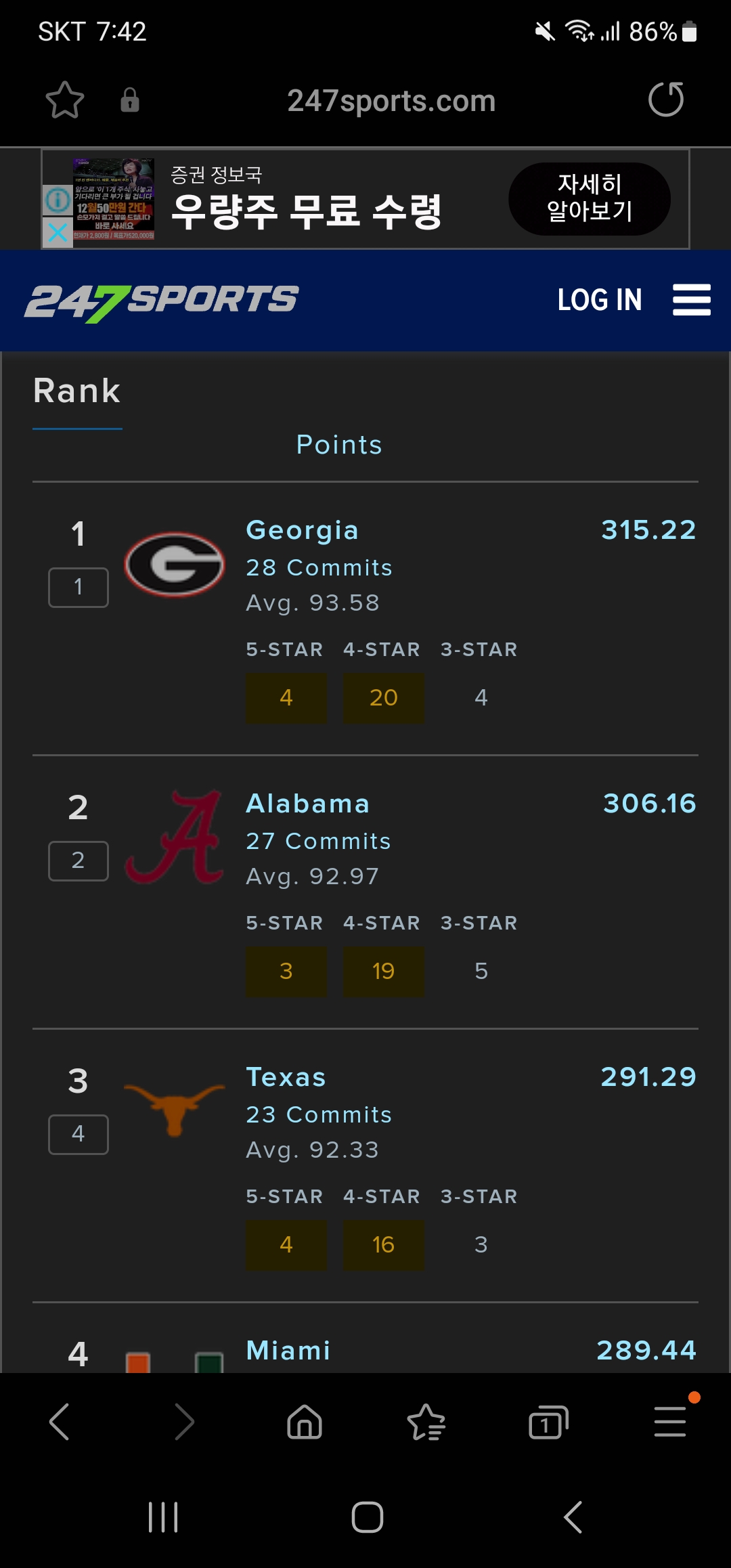
Task: Sort by the Points column header
Action: pyautogui.click(x=339, y=445)
